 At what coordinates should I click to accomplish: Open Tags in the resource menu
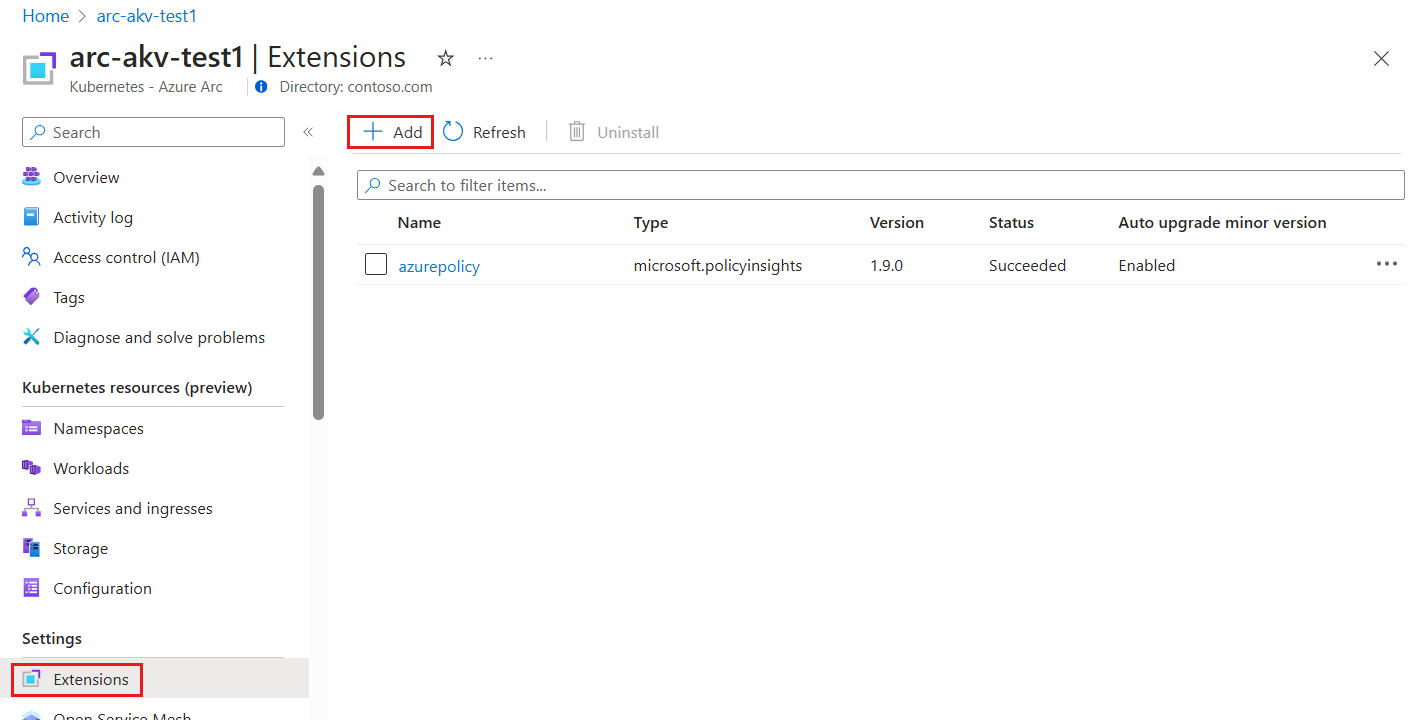coord(69,297)
